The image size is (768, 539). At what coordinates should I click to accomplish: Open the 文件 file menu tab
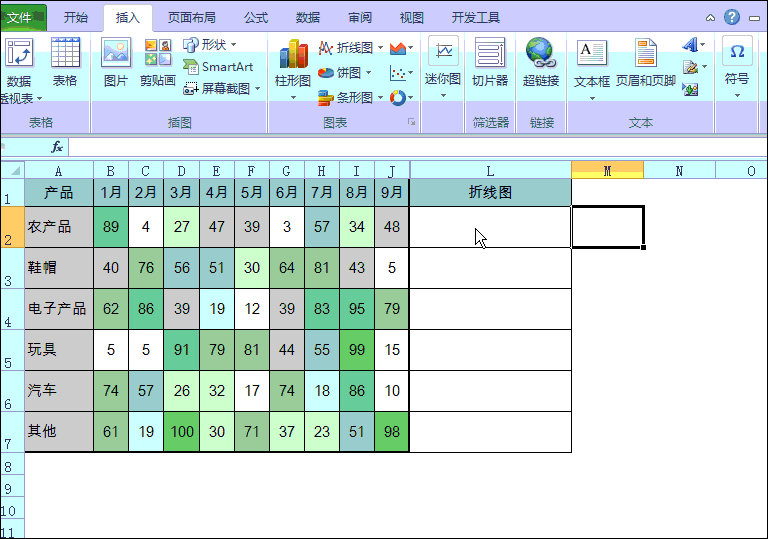tap(21, 18)
